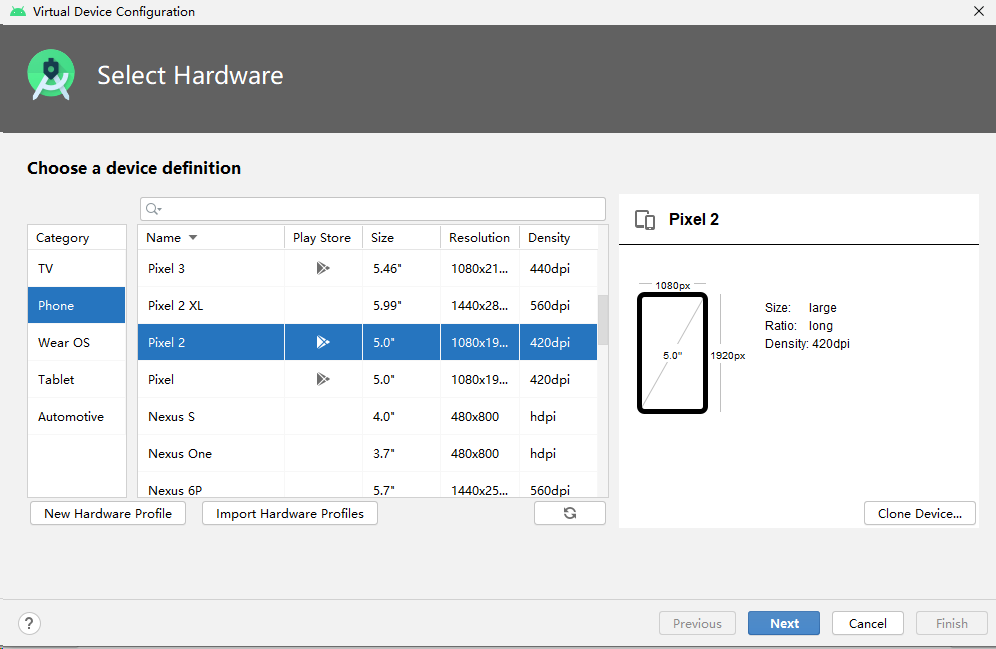Select the Nexus One device row
Image resolution: width=996 pixels, height=649 pixels.
click(367, 453)
